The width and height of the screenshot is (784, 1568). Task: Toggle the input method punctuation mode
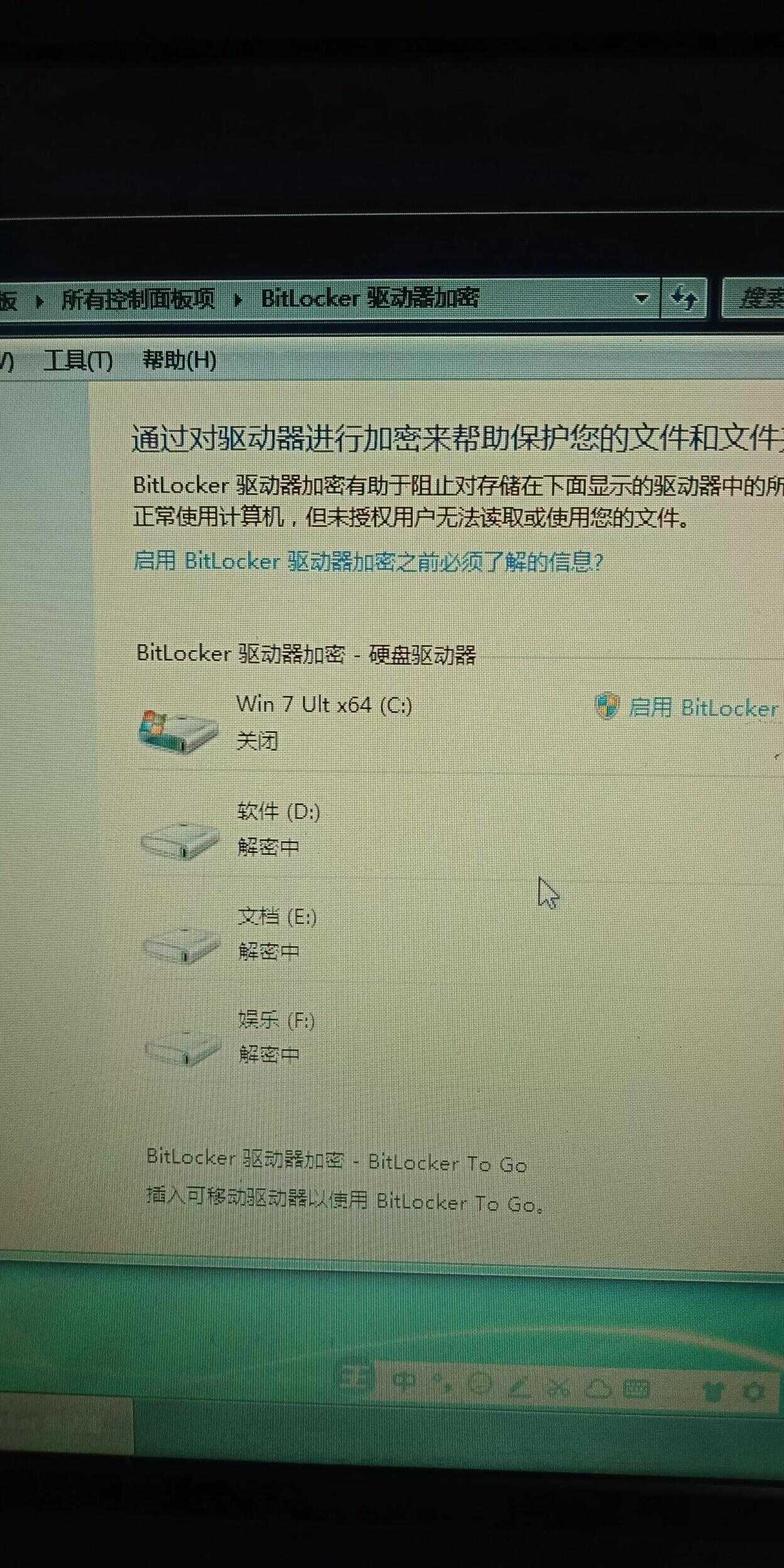coord(443,1383)
